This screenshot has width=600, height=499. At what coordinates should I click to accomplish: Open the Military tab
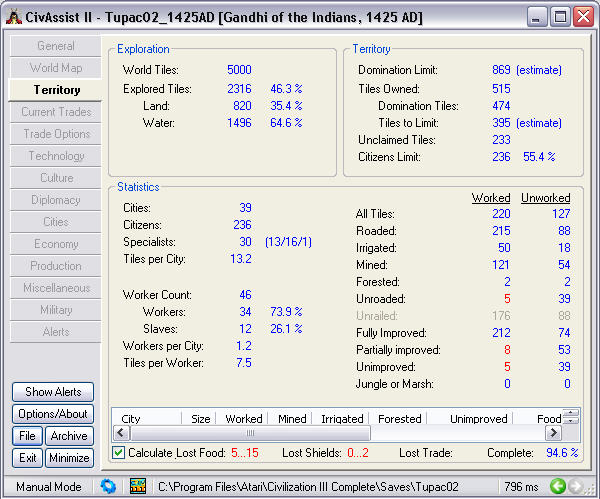(56, 310)
